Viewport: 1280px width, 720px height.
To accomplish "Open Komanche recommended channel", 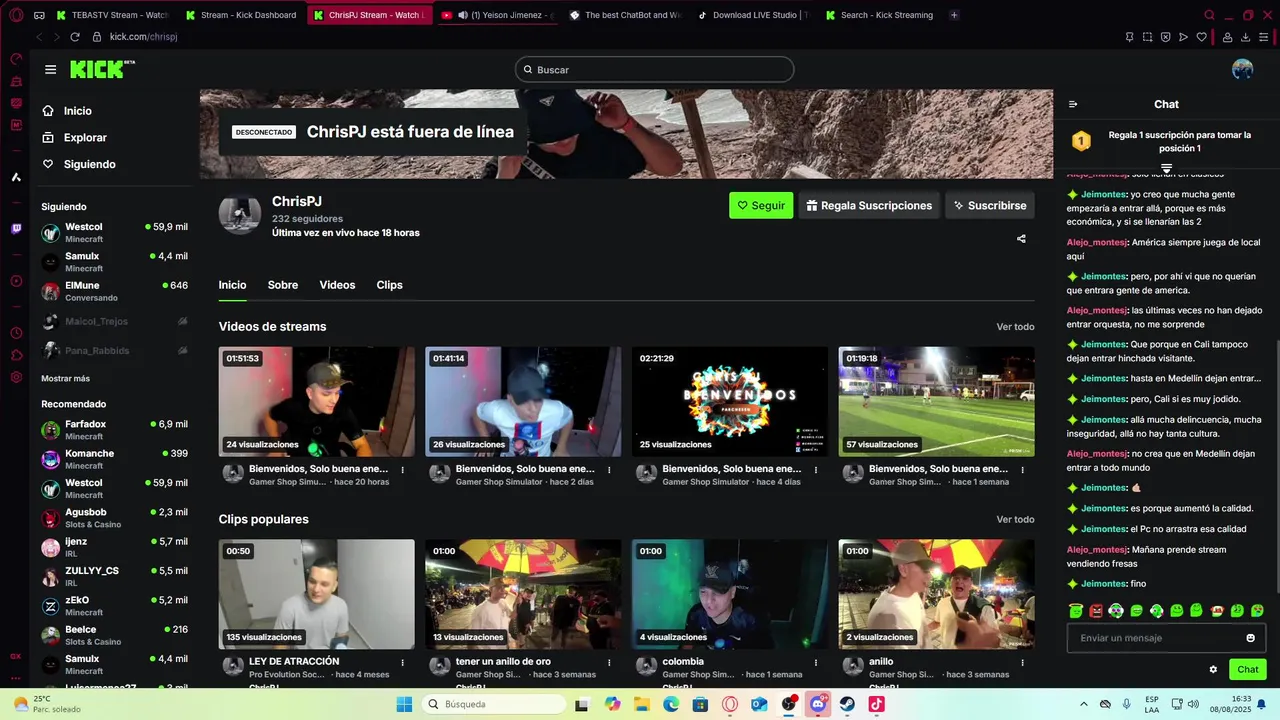I will click(115, 459).
